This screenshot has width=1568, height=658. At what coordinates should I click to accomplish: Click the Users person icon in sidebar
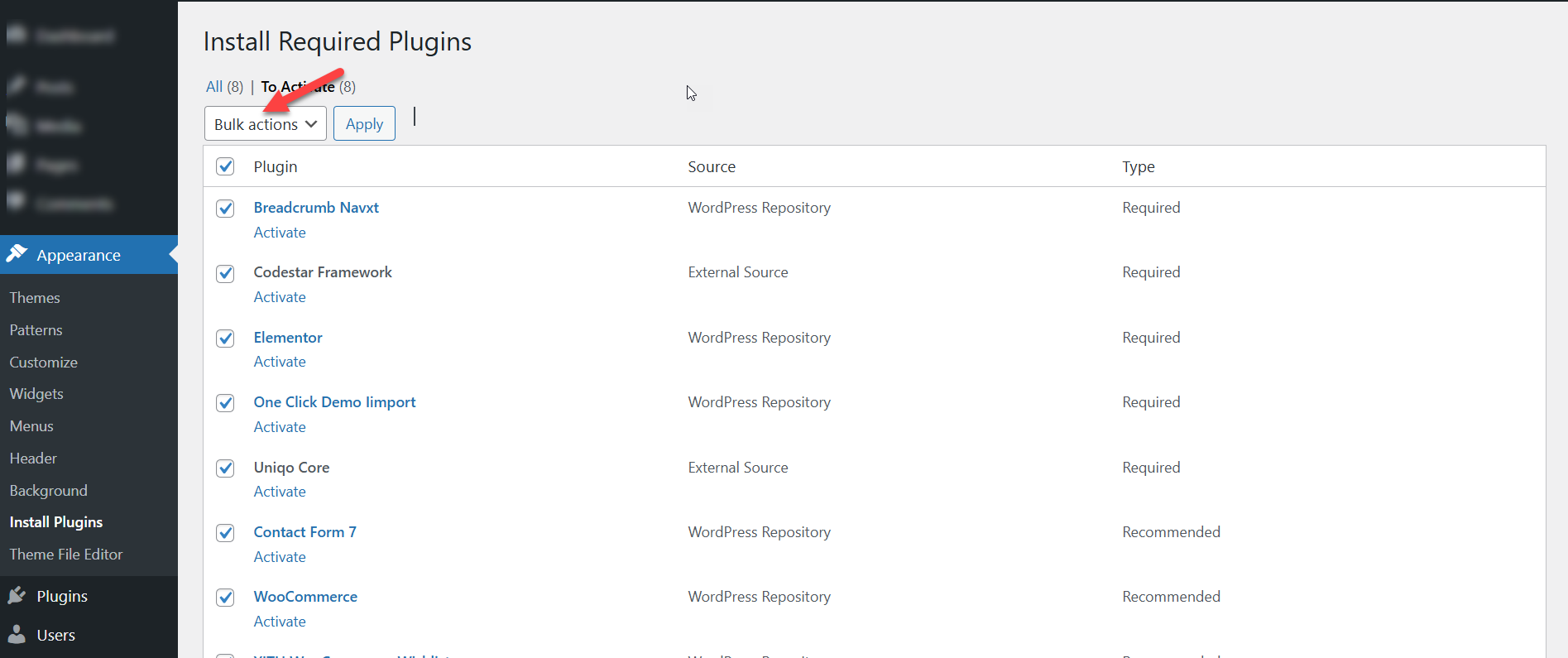tap(17, 635)
